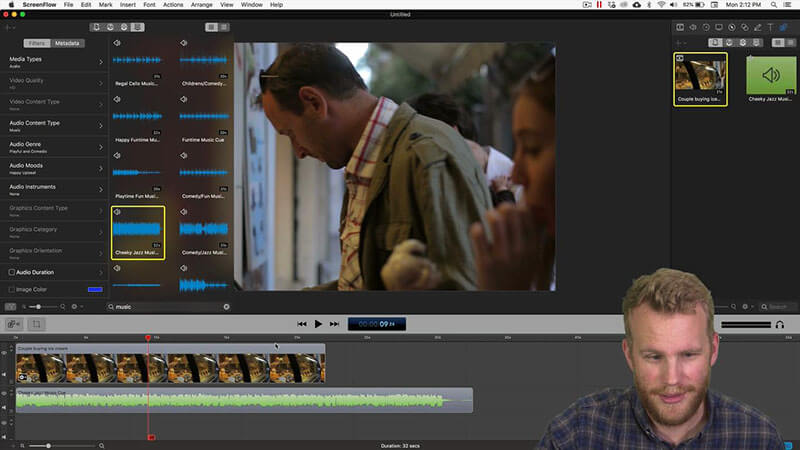Preview audio of Comedy/Jazz Music clip
The height and width of the screenshot is (450, 800).
[184, 212]
